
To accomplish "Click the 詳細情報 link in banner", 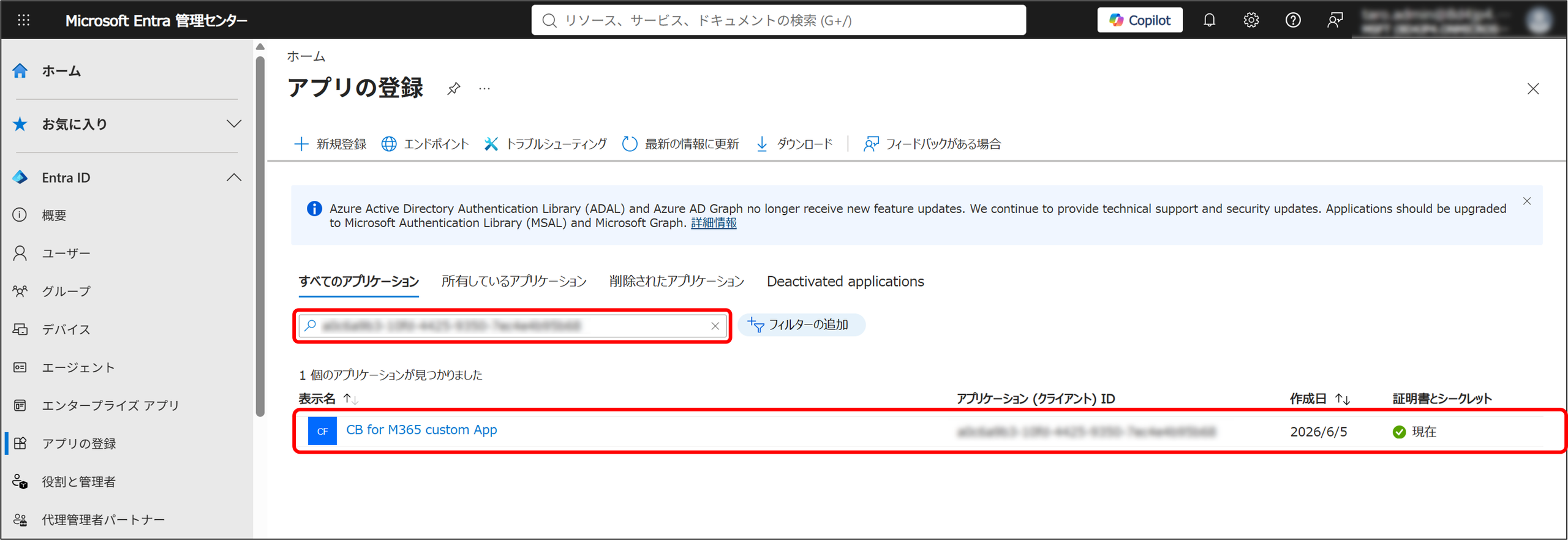I will [714, 223].
